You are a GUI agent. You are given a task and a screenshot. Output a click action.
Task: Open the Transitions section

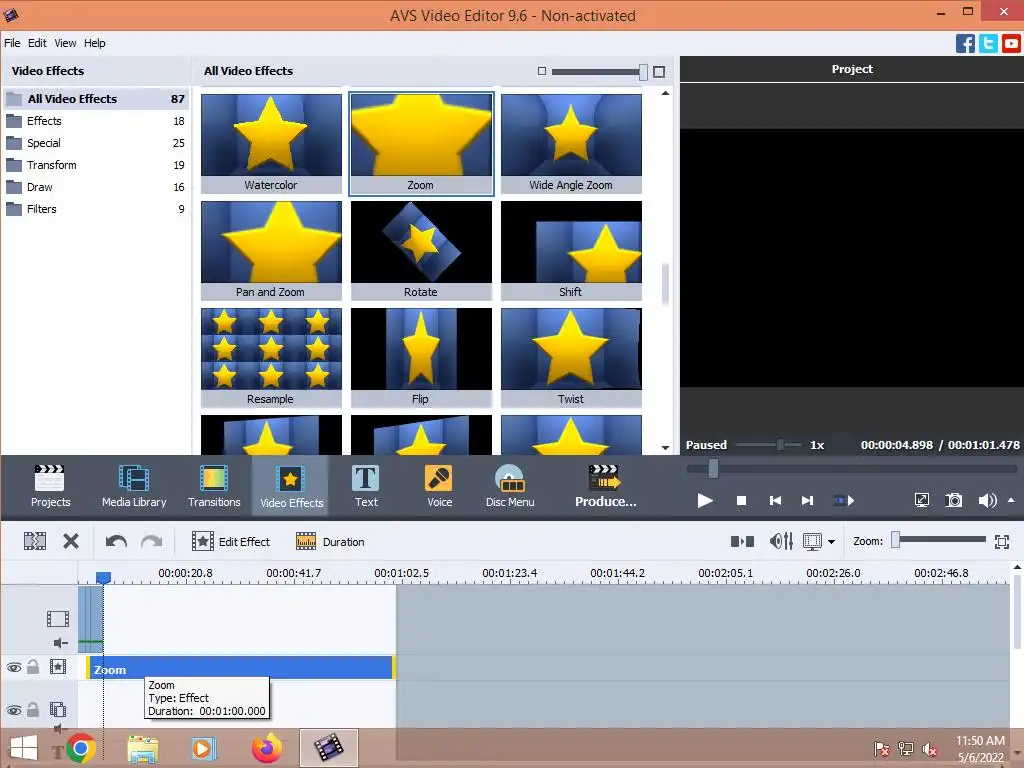[214, 486]
